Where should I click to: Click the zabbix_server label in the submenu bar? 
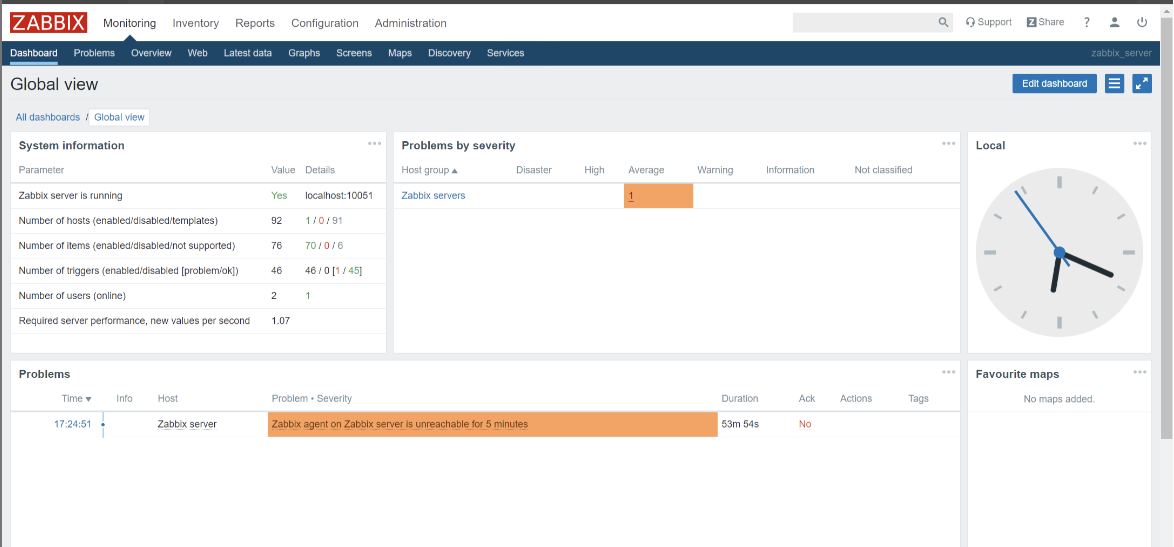(1122, 53)
